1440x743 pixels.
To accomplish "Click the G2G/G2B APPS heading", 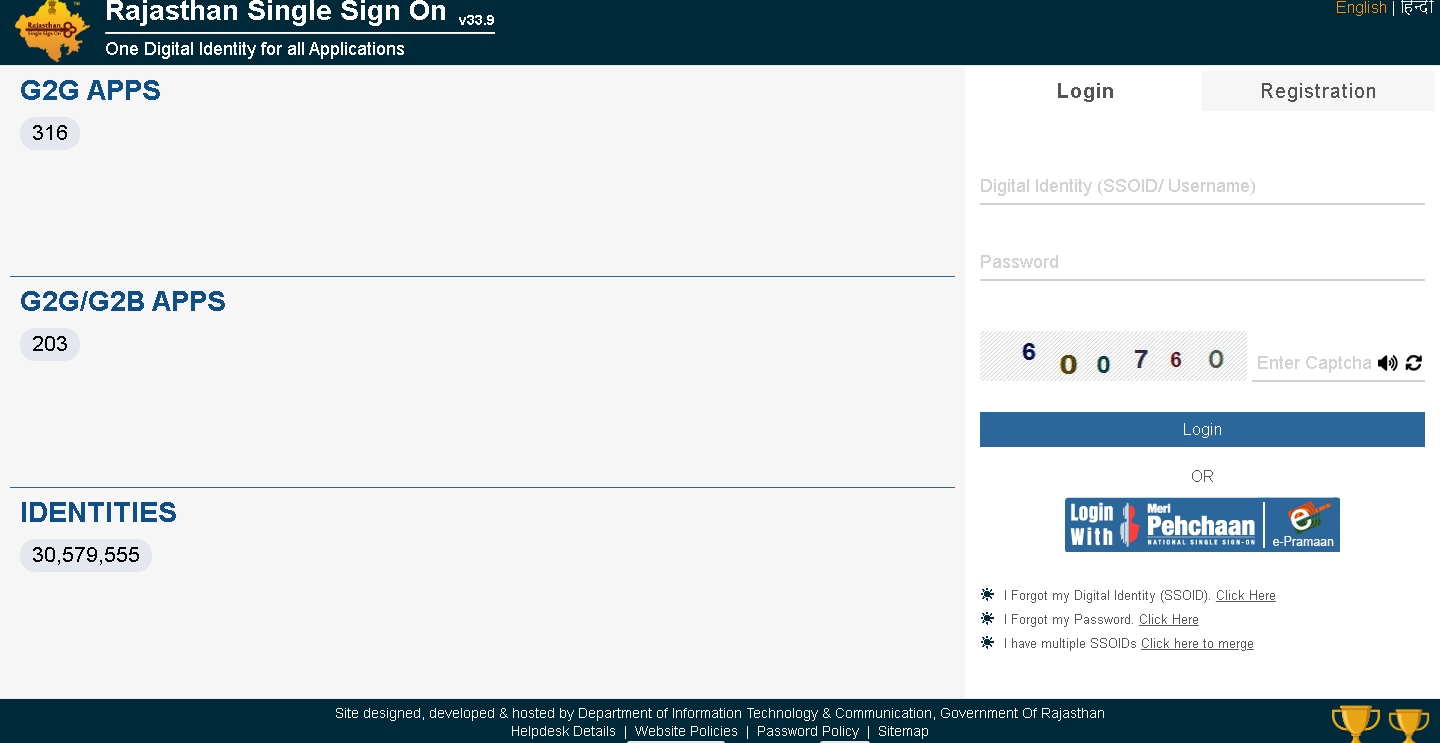I will tap(123, 301).
